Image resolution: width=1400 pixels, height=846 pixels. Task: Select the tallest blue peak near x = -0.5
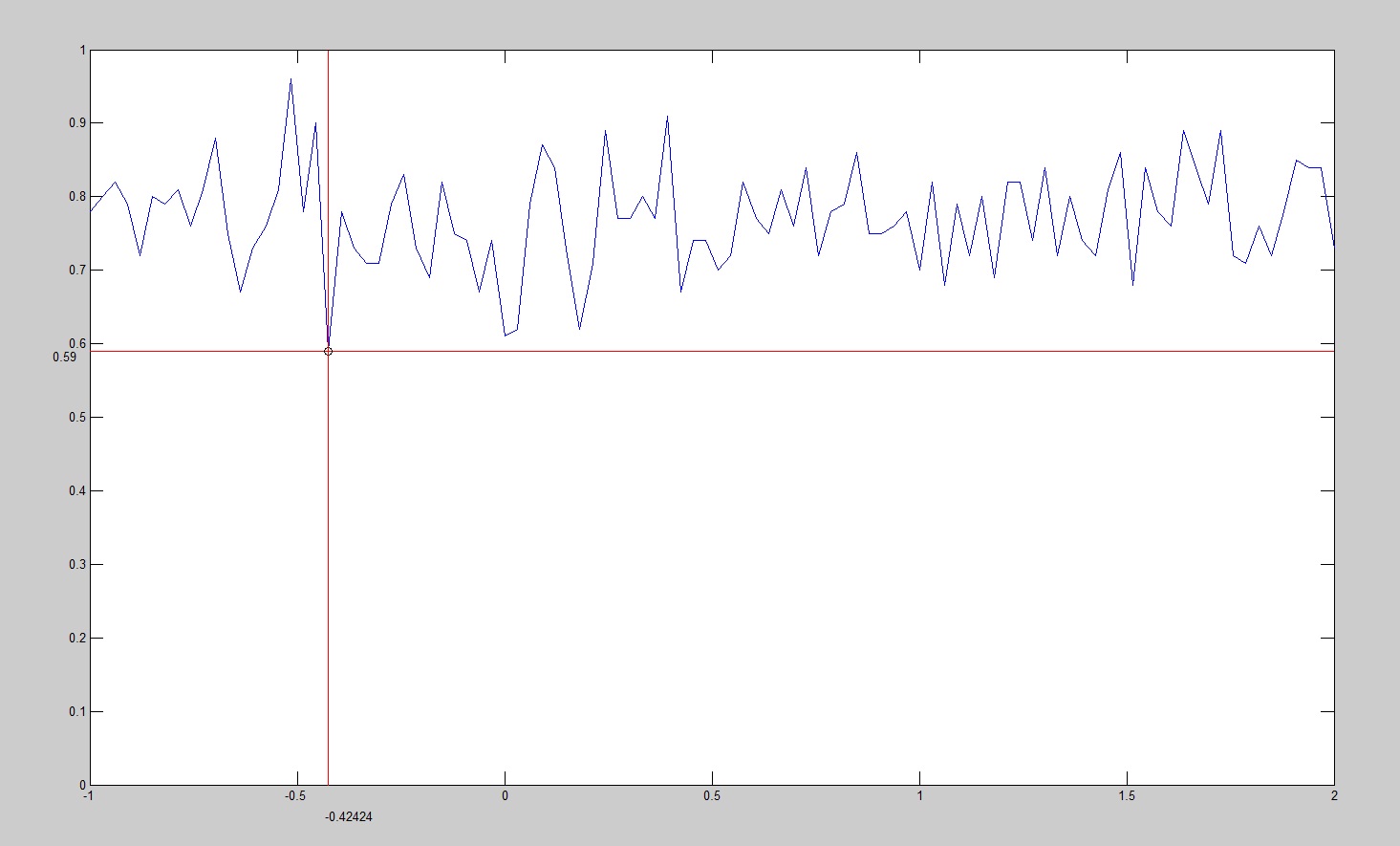coord(291,80)
